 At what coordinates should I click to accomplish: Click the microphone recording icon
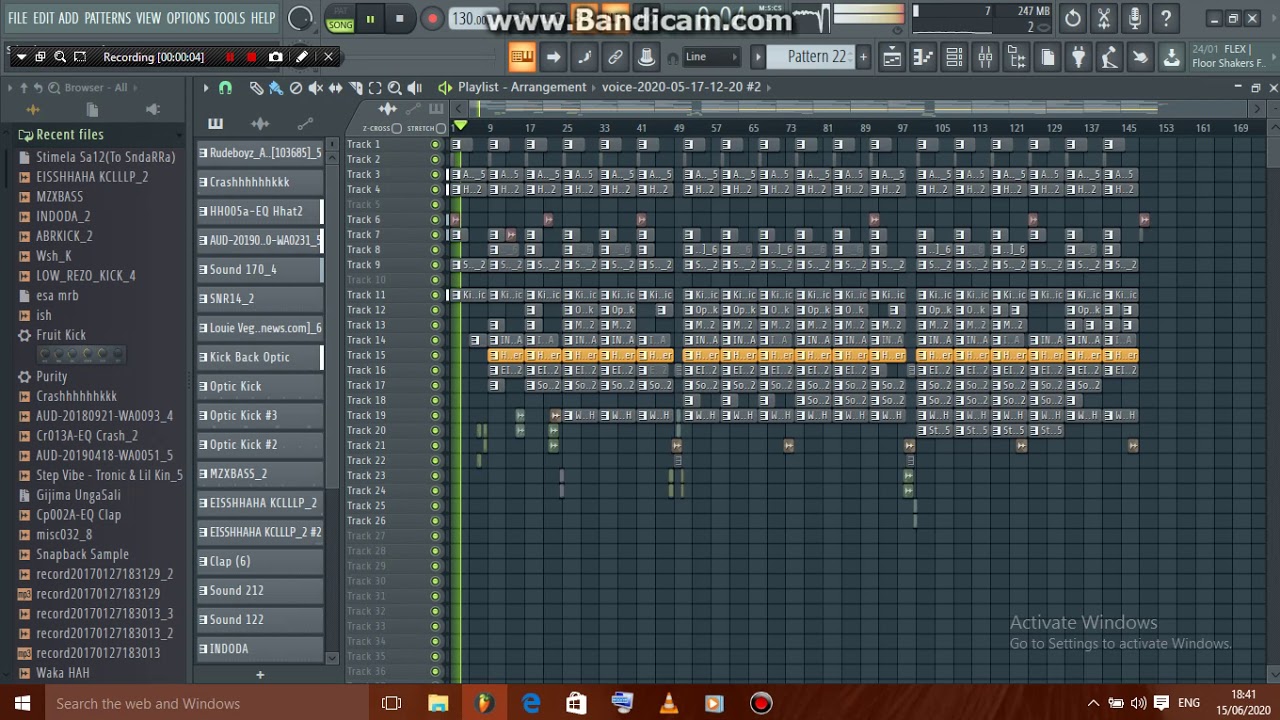[1134, 18]
